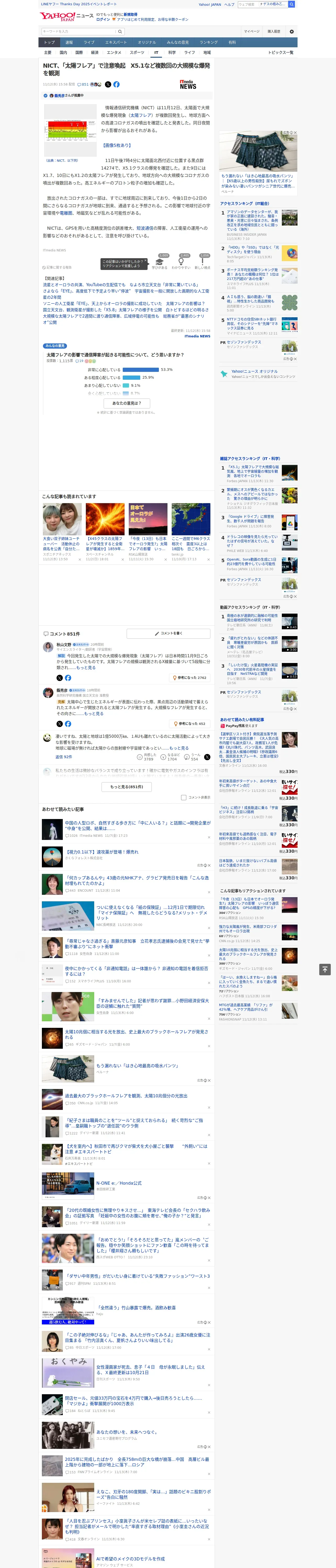Click the keyword search magnifier icon
Viewport: 336px width, 1568px height.
coord(120,32)
